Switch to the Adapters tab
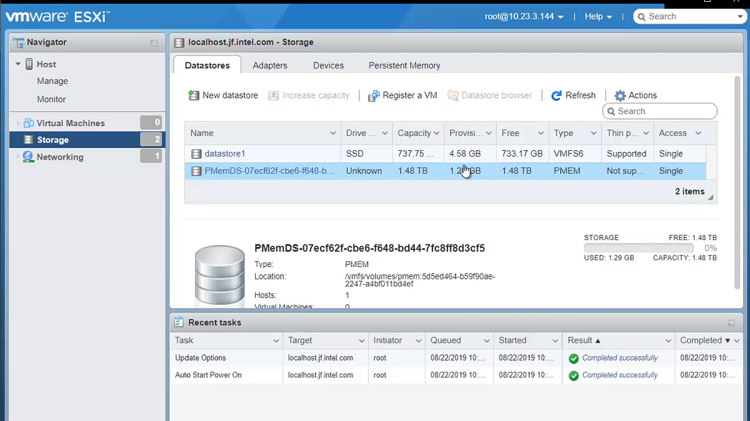Image resolution: width=750 pixels, height=421 pixels. [x=270, y=66]
